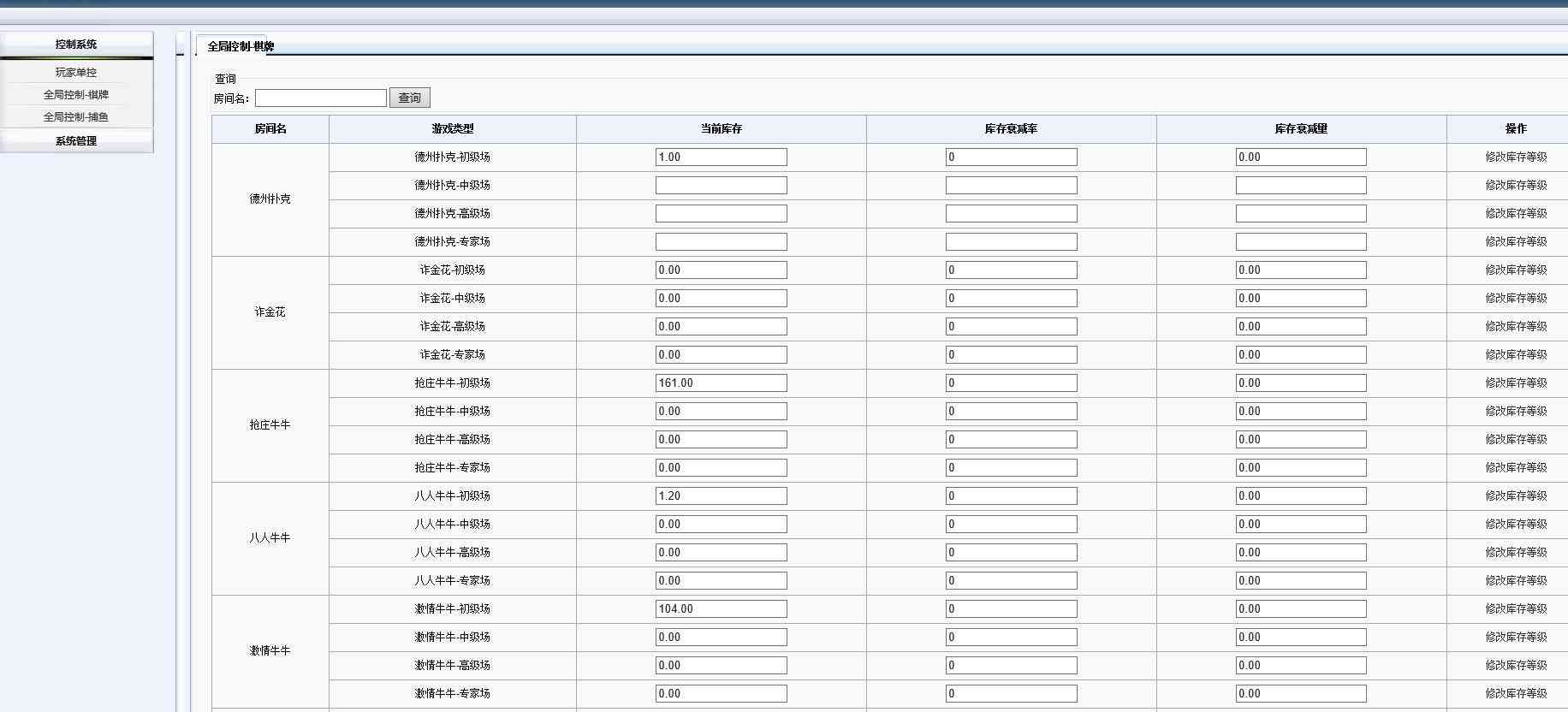This screenshot has width=1568, height=712.
Task: Open 玩家单控 in the sidebar
Action: 76,73
